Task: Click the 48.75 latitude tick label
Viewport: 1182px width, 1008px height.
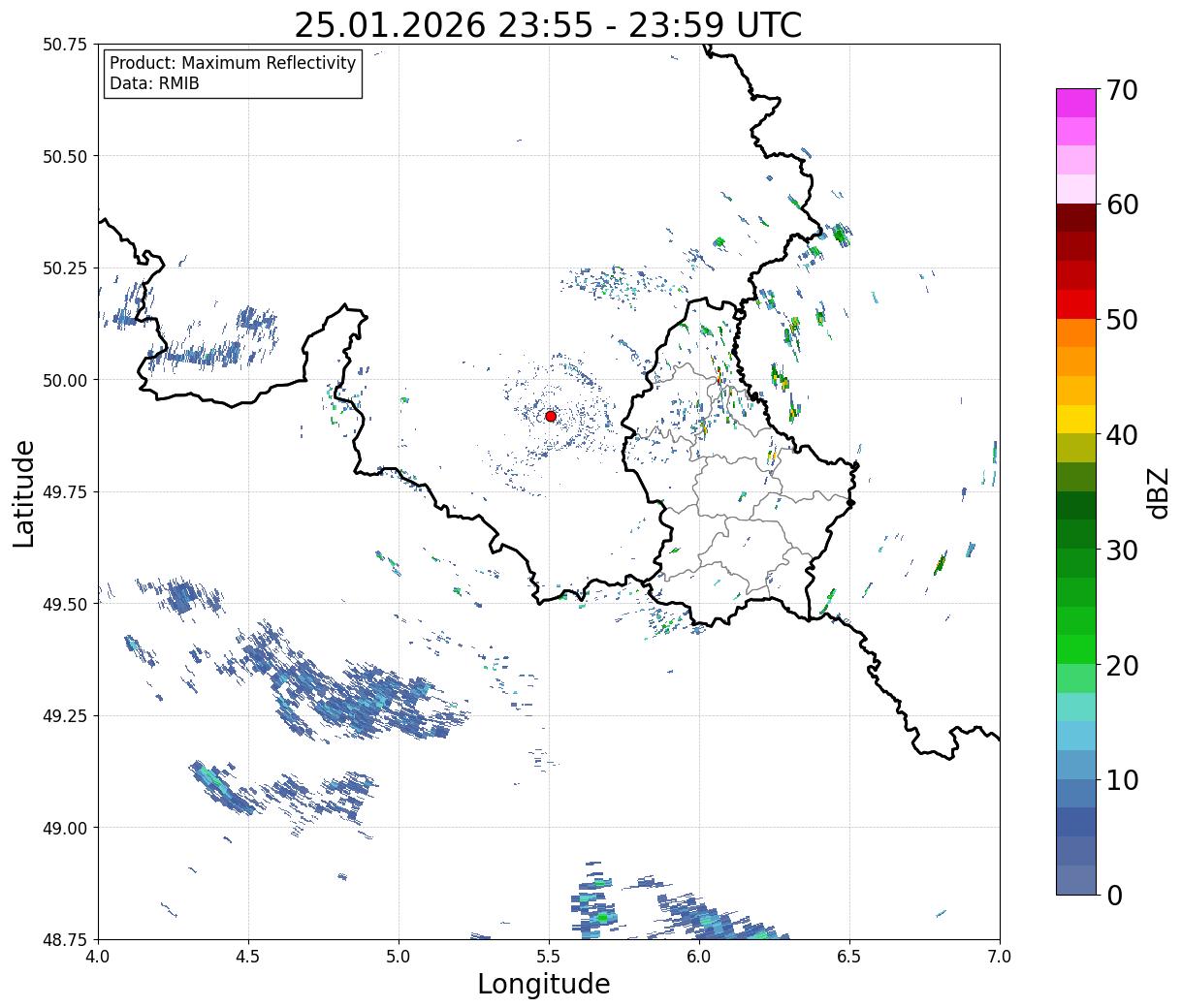Action: 65,939
